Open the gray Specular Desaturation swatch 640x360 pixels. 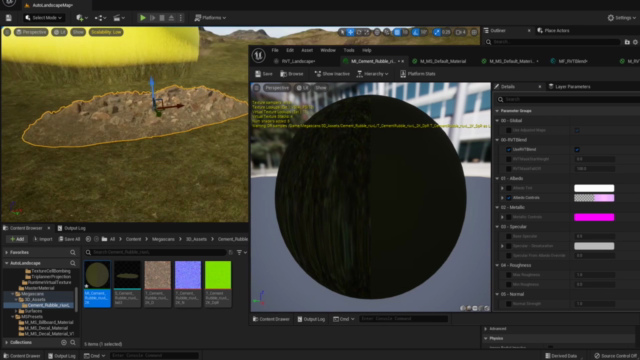click(594, 246)
